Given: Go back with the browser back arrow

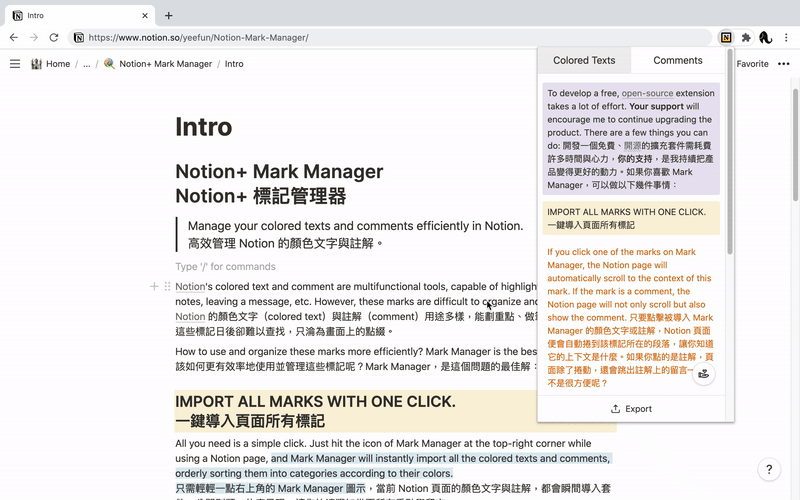Looking at the screenshot, I should (14, 37).
